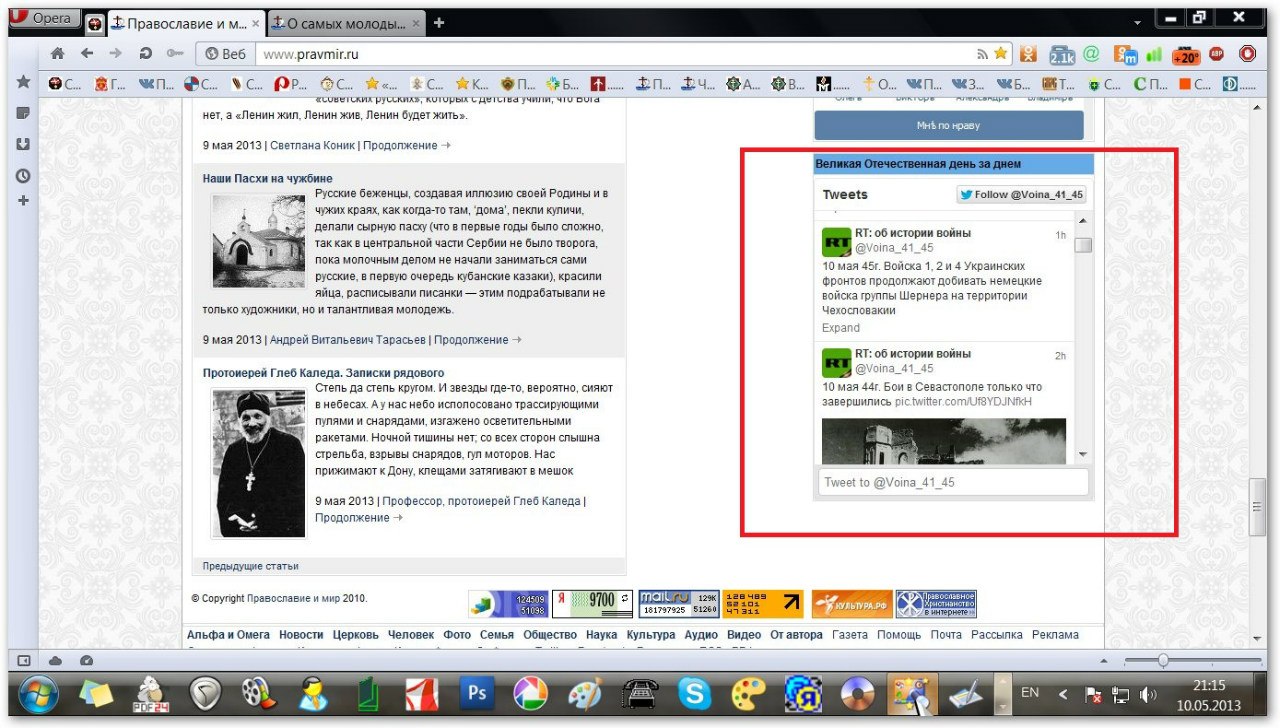
Task: Open author link 'Светлана Коник'
Action: tap(312, 145)
